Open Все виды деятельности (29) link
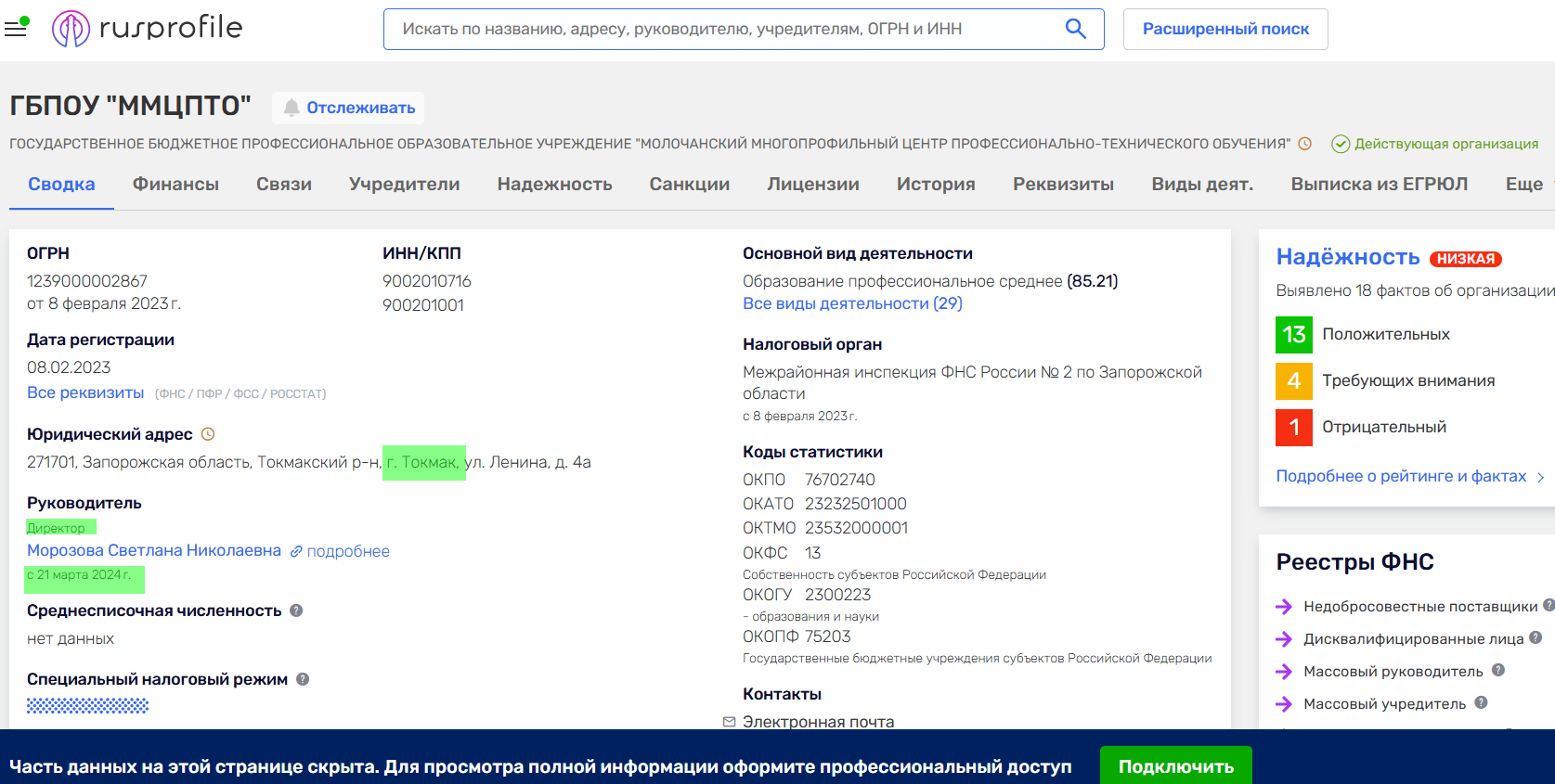Image resolution: width=1555 pixels, height=784 pixels. coord(851,303)
